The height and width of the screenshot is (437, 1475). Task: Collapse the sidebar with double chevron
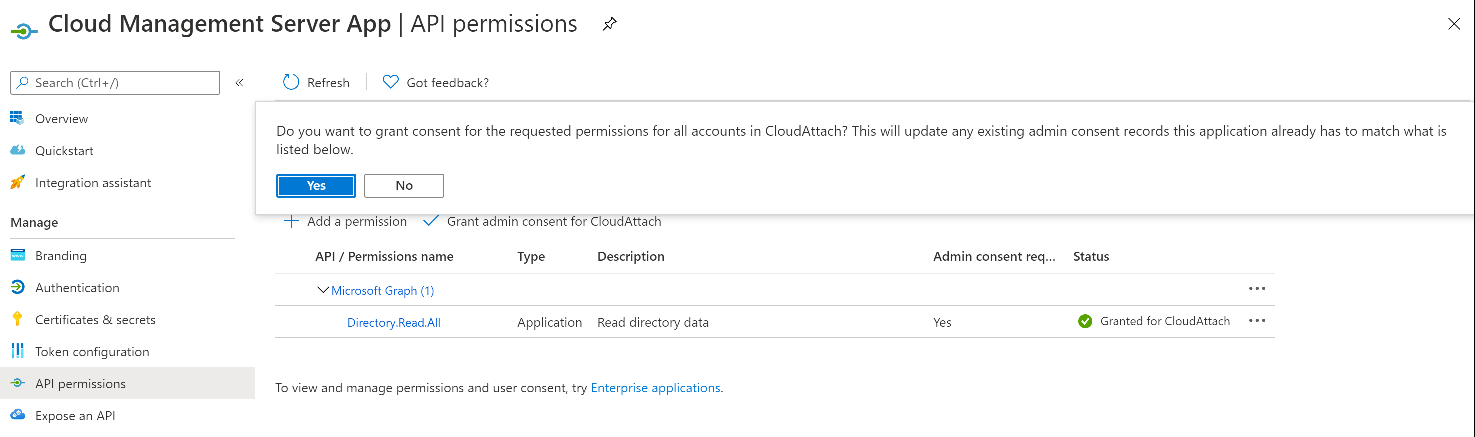click(x=239, y=83)
